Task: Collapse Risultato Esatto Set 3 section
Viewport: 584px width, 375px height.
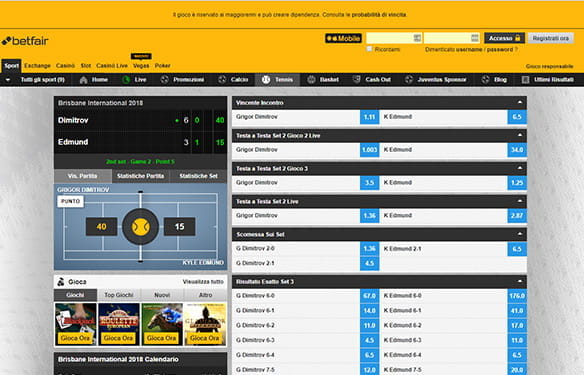Action: pos(520,281)
